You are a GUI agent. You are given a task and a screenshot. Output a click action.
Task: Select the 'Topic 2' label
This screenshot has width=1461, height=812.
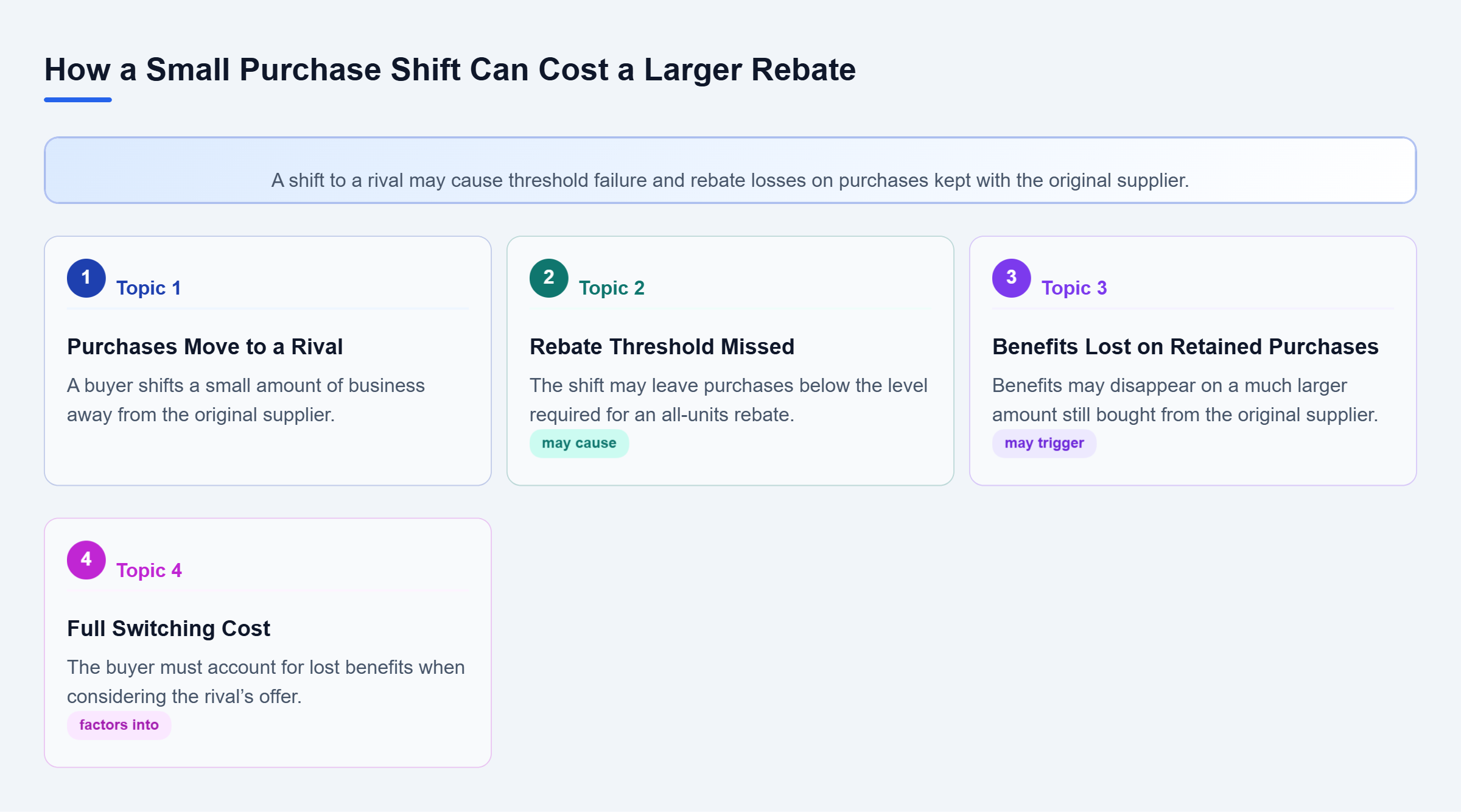(612, 288)
